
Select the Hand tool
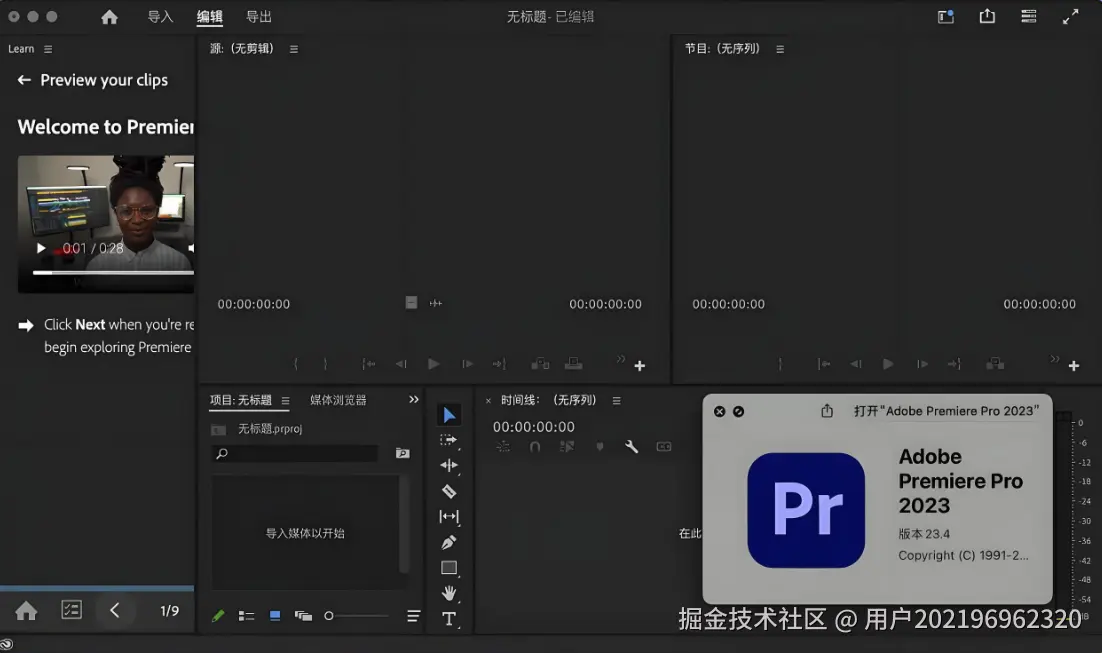[x=448, y=593]
